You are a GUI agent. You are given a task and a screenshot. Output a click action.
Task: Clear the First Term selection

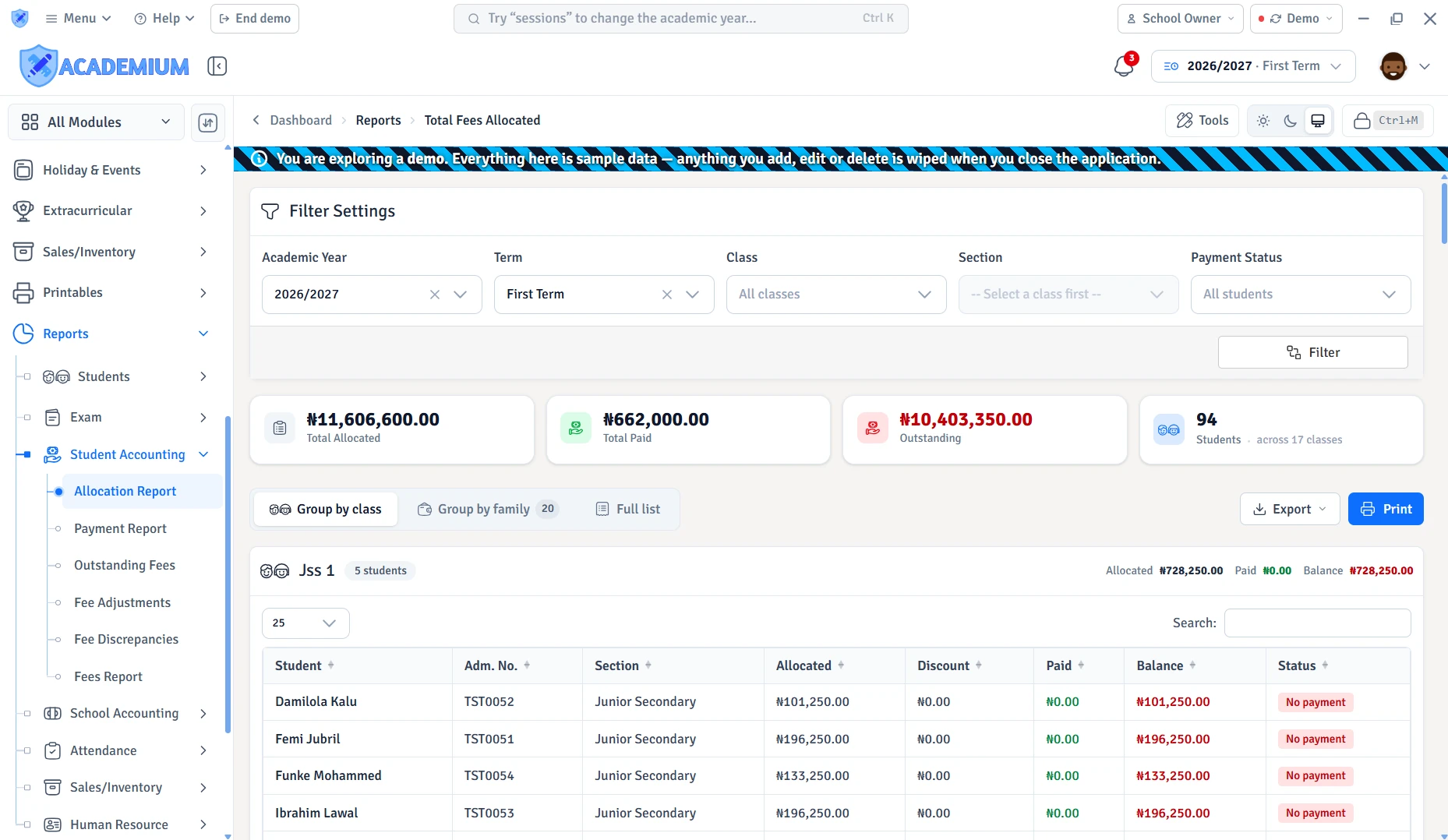(x=667, y=295)
